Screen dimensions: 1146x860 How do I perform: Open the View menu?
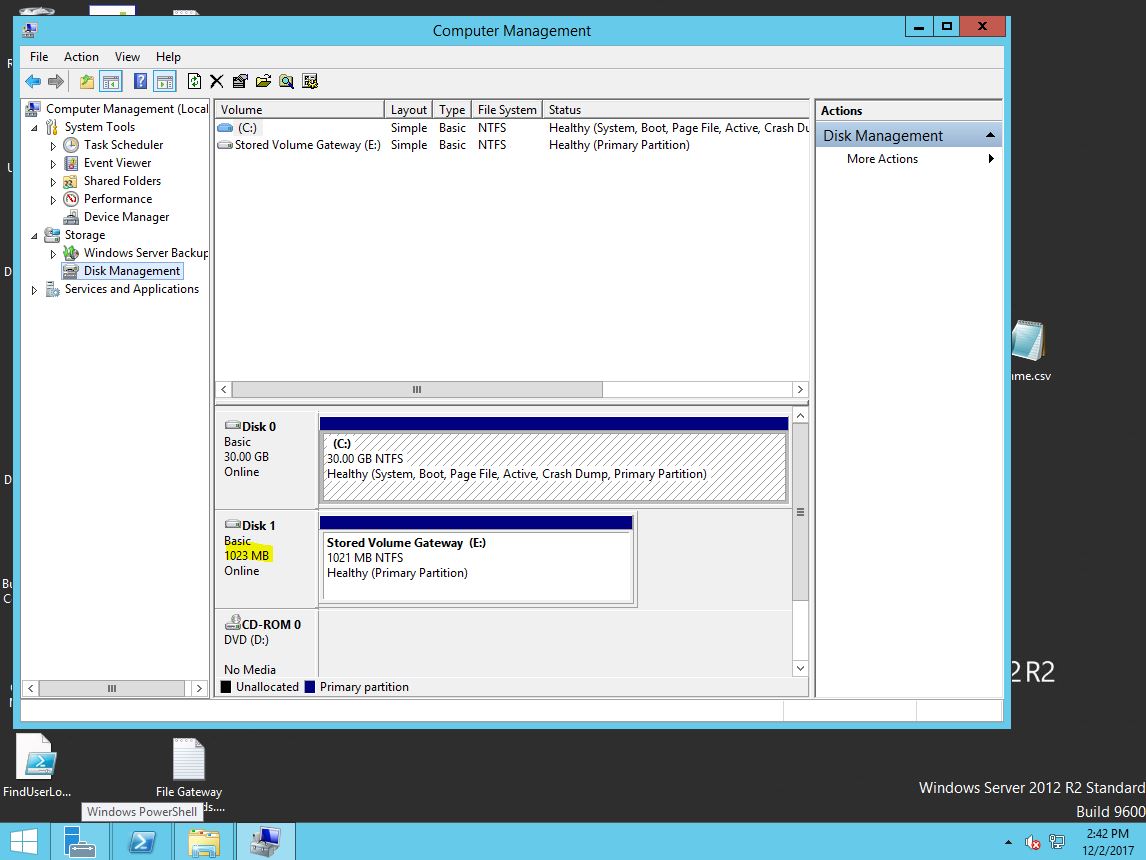pos(127,57)
